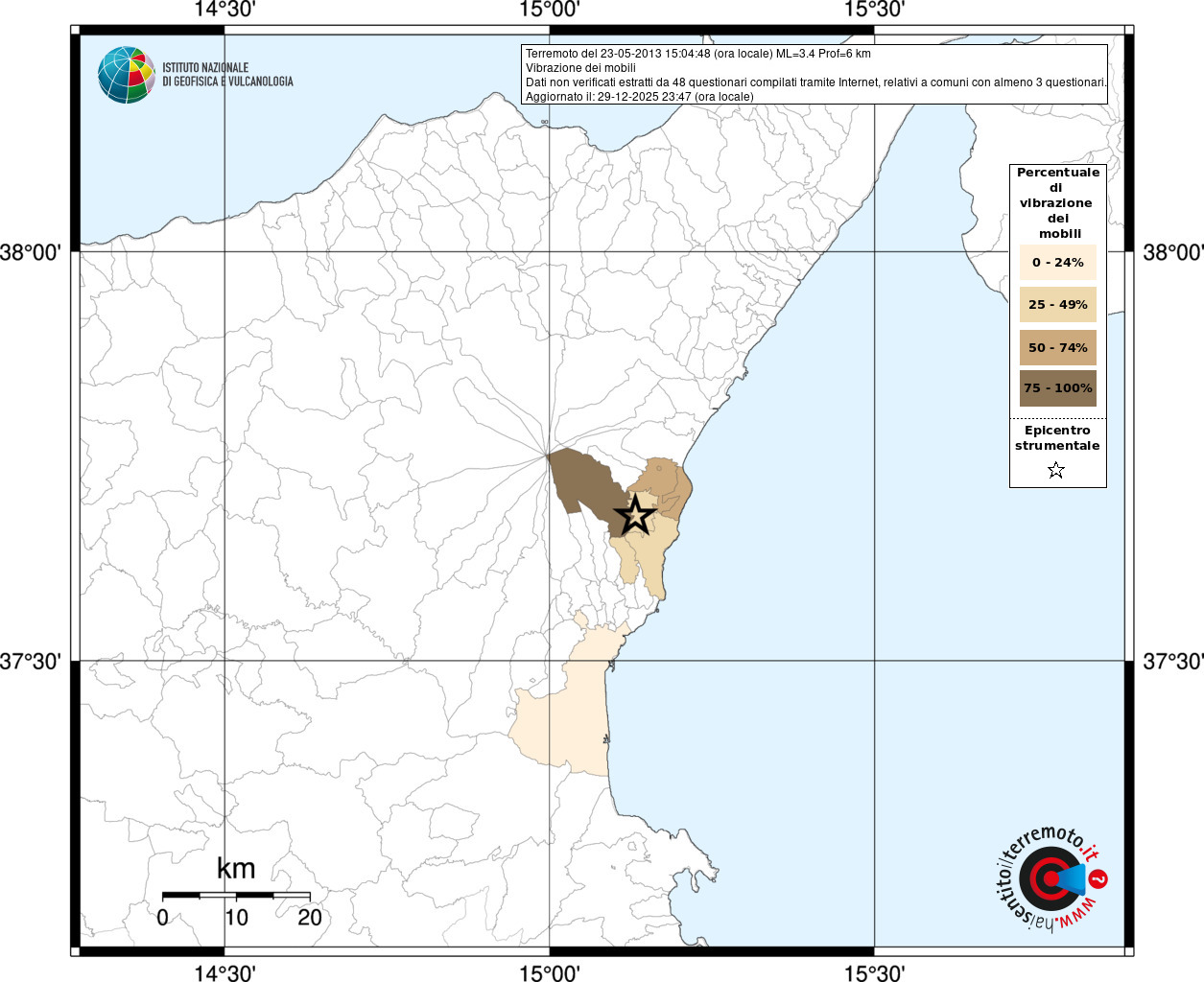
Task: Click the right '37°30'' latitude label
Action: point(1172,661)
